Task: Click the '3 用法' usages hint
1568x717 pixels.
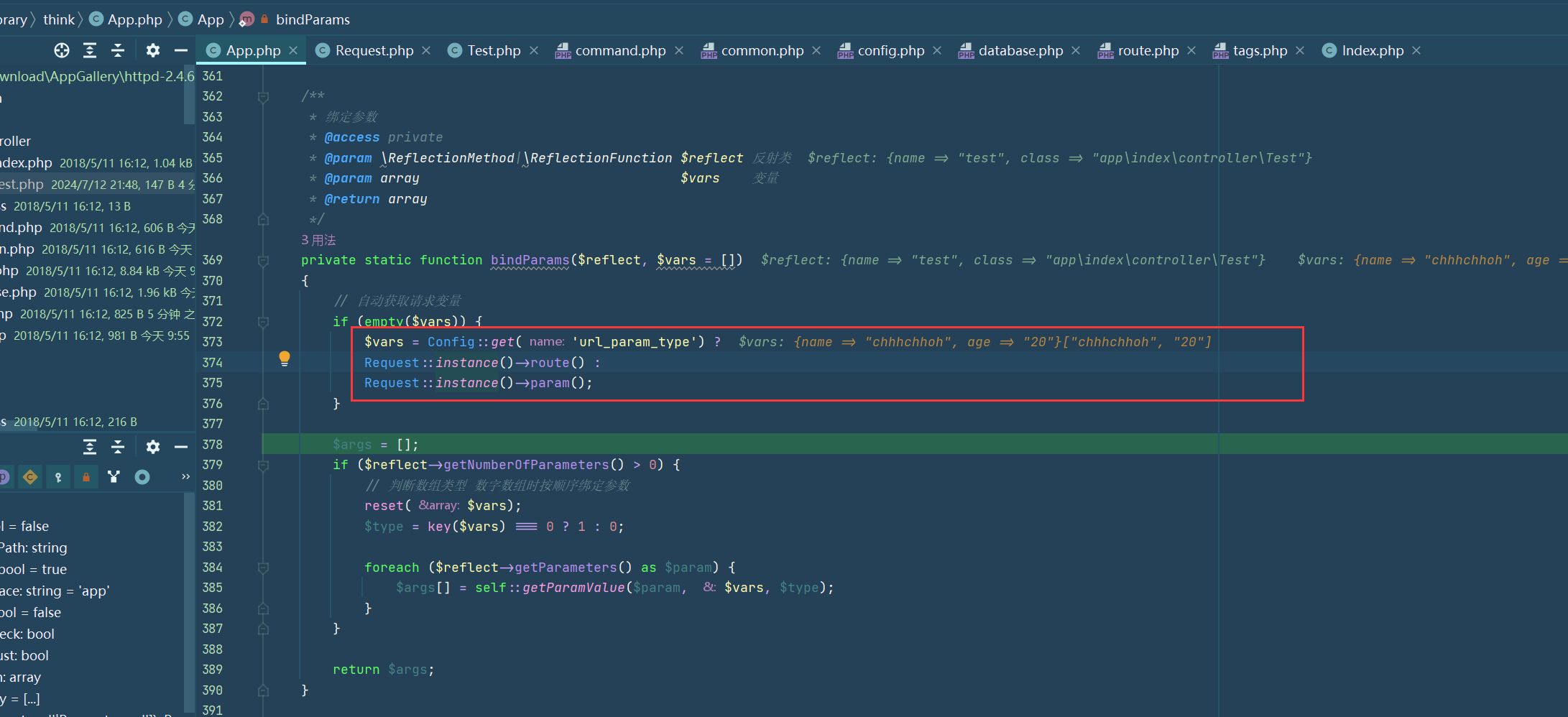Action: point(318,240)
